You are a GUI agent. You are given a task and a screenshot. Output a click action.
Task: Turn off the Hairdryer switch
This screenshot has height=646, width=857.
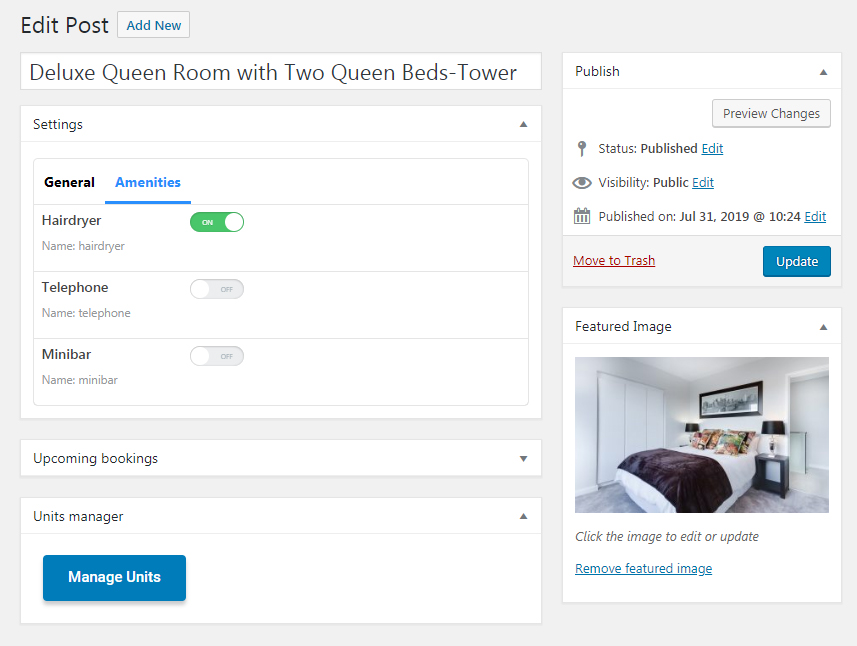pyautogui.click(x=217, y=222)
